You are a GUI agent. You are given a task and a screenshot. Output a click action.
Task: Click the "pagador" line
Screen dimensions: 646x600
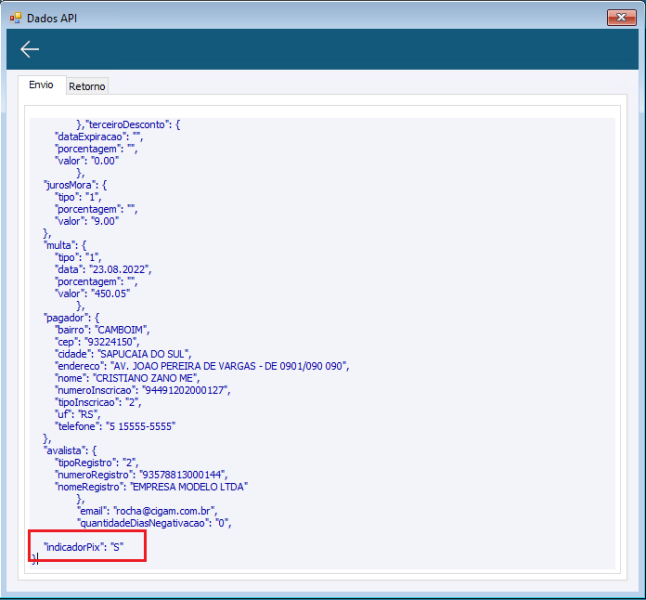point(71,317)
